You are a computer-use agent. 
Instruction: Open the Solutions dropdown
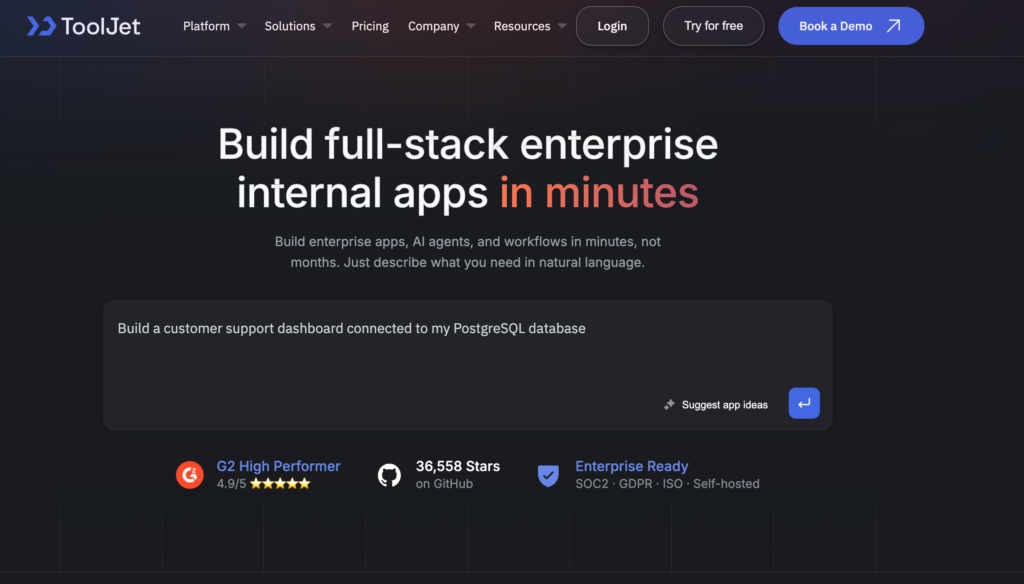[x=298, y=26]
